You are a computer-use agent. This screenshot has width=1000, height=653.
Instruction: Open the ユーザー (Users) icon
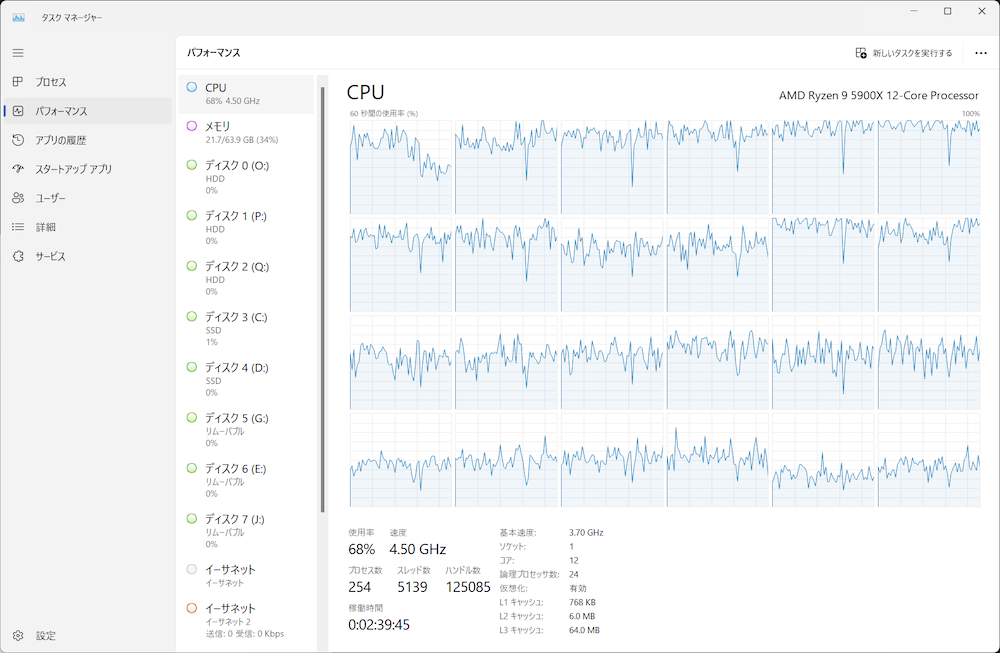[18, 198]
